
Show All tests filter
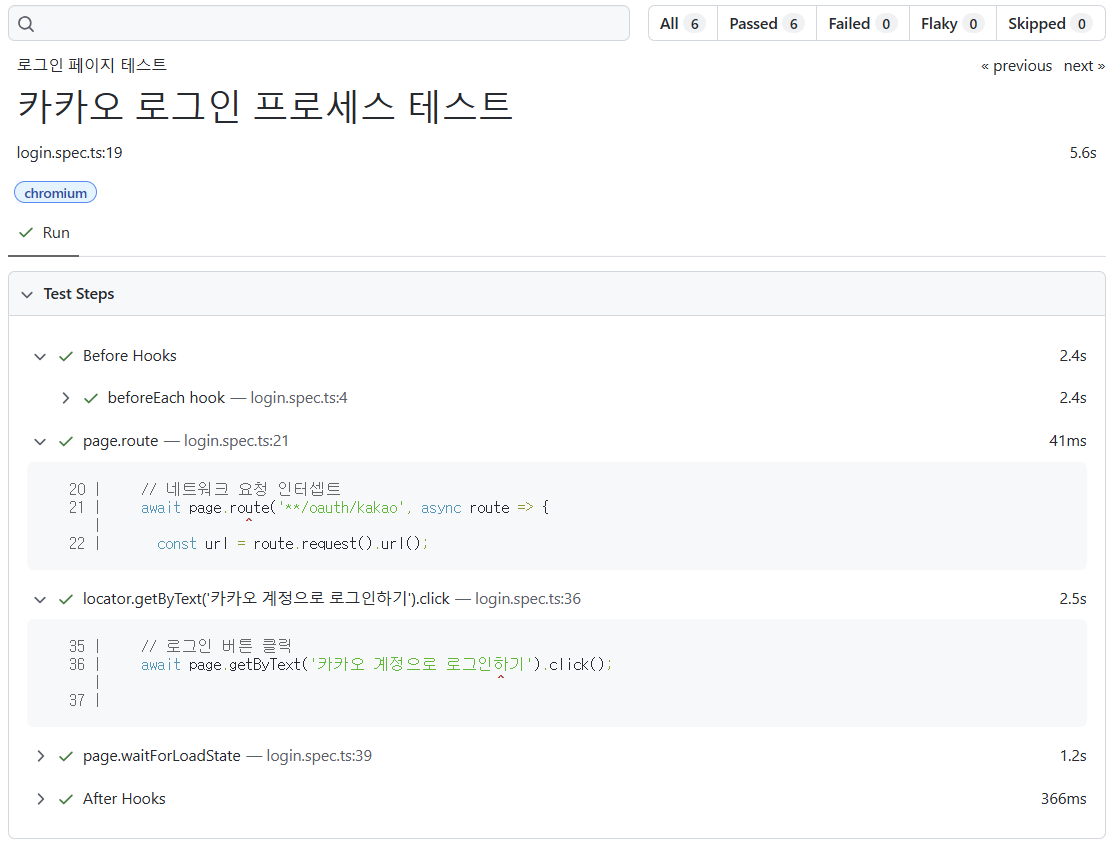(682, 24)
